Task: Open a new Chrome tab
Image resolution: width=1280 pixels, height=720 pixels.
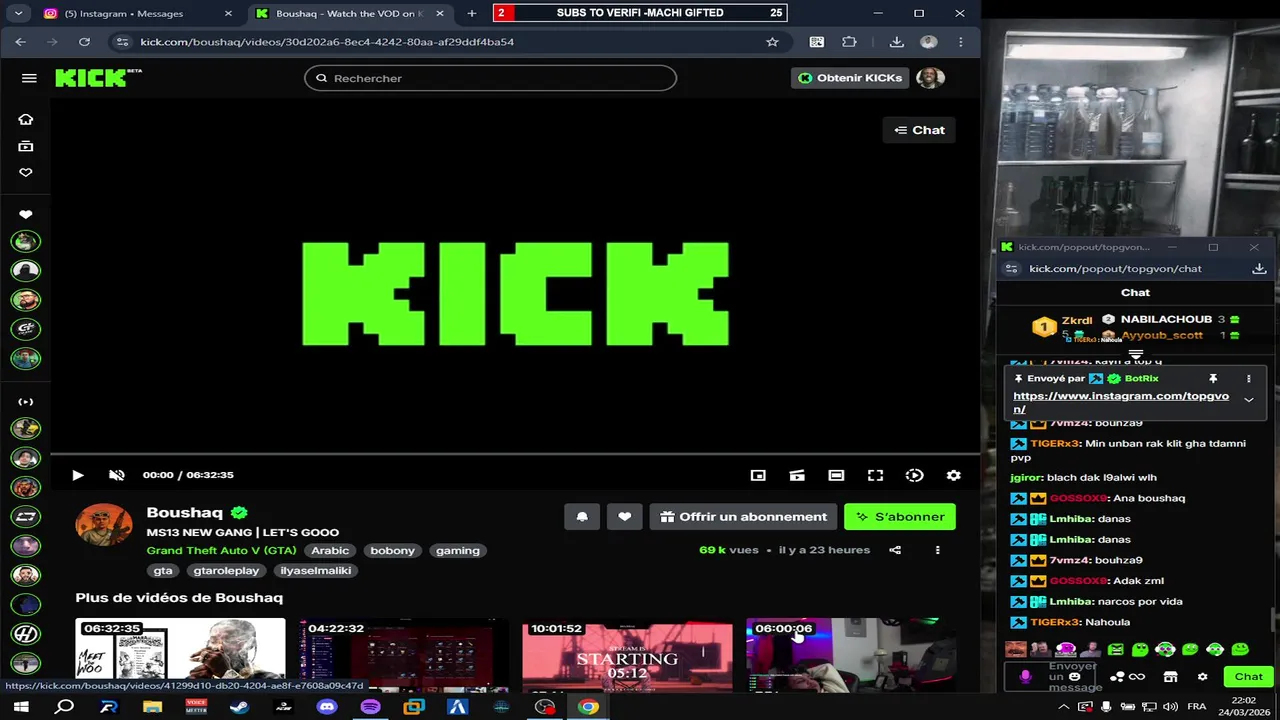Action: 472,14
